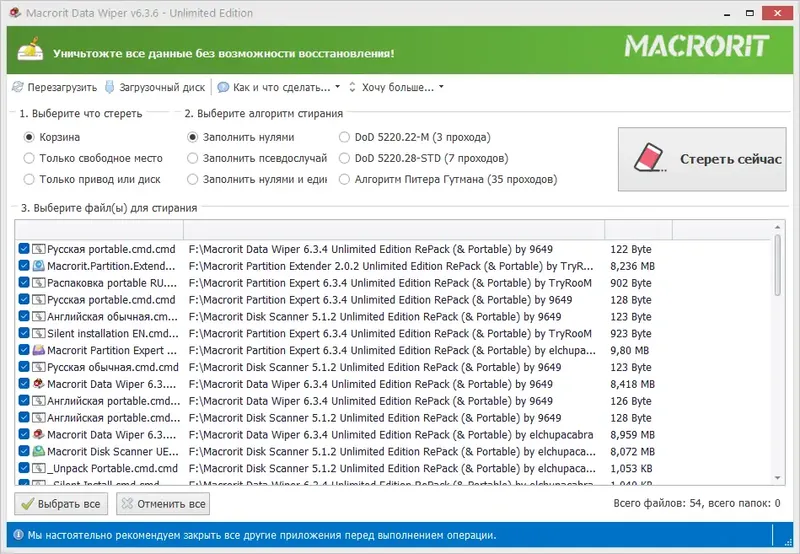
Task: Click the info icon in blue status bar
Action: (x=18, y=535)
